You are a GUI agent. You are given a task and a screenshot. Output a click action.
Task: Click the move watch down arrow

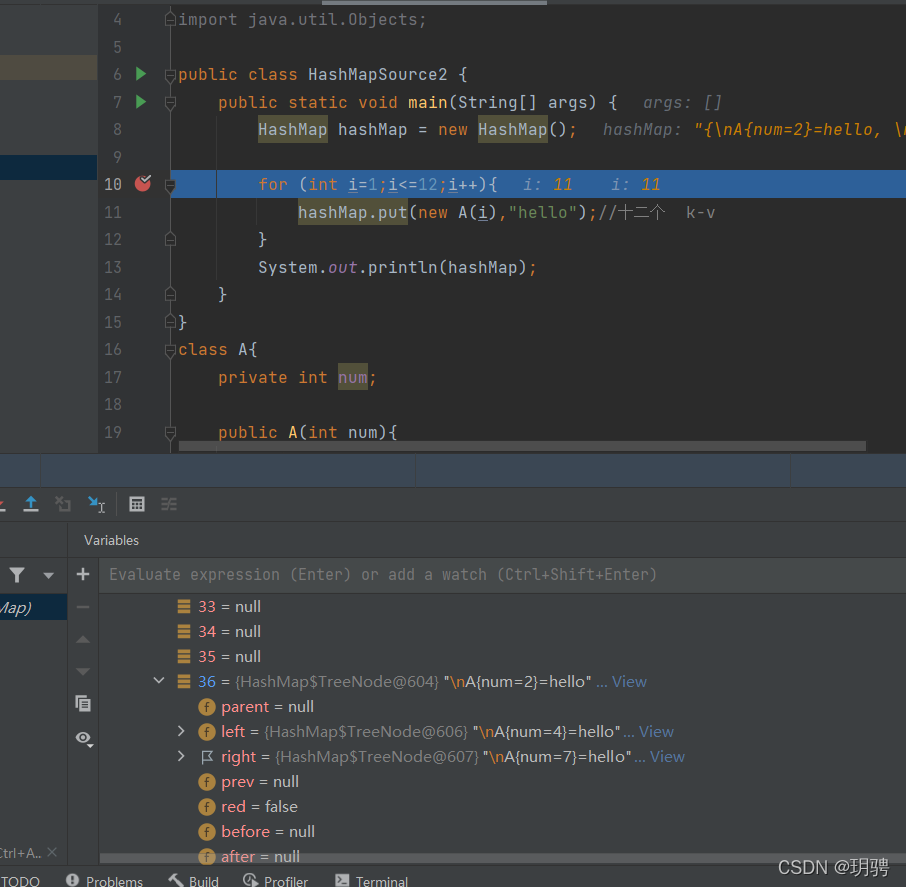pyautogui.click(x=83, y=671)
